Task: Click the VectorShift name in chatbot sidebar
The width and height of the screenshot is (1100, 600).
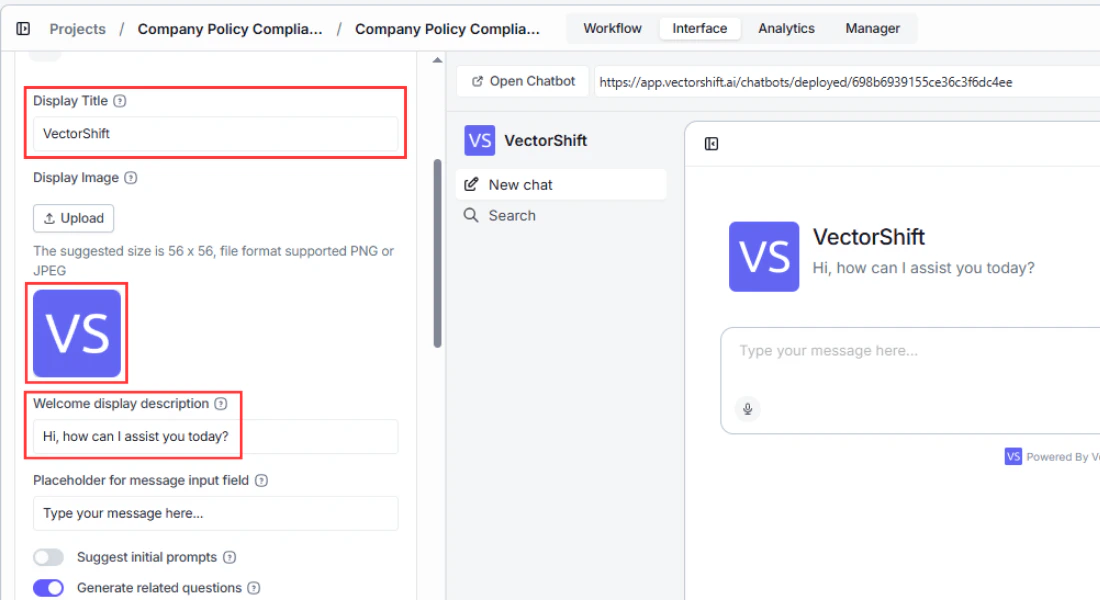Action: pyautogui.click(x=546, y=140)
